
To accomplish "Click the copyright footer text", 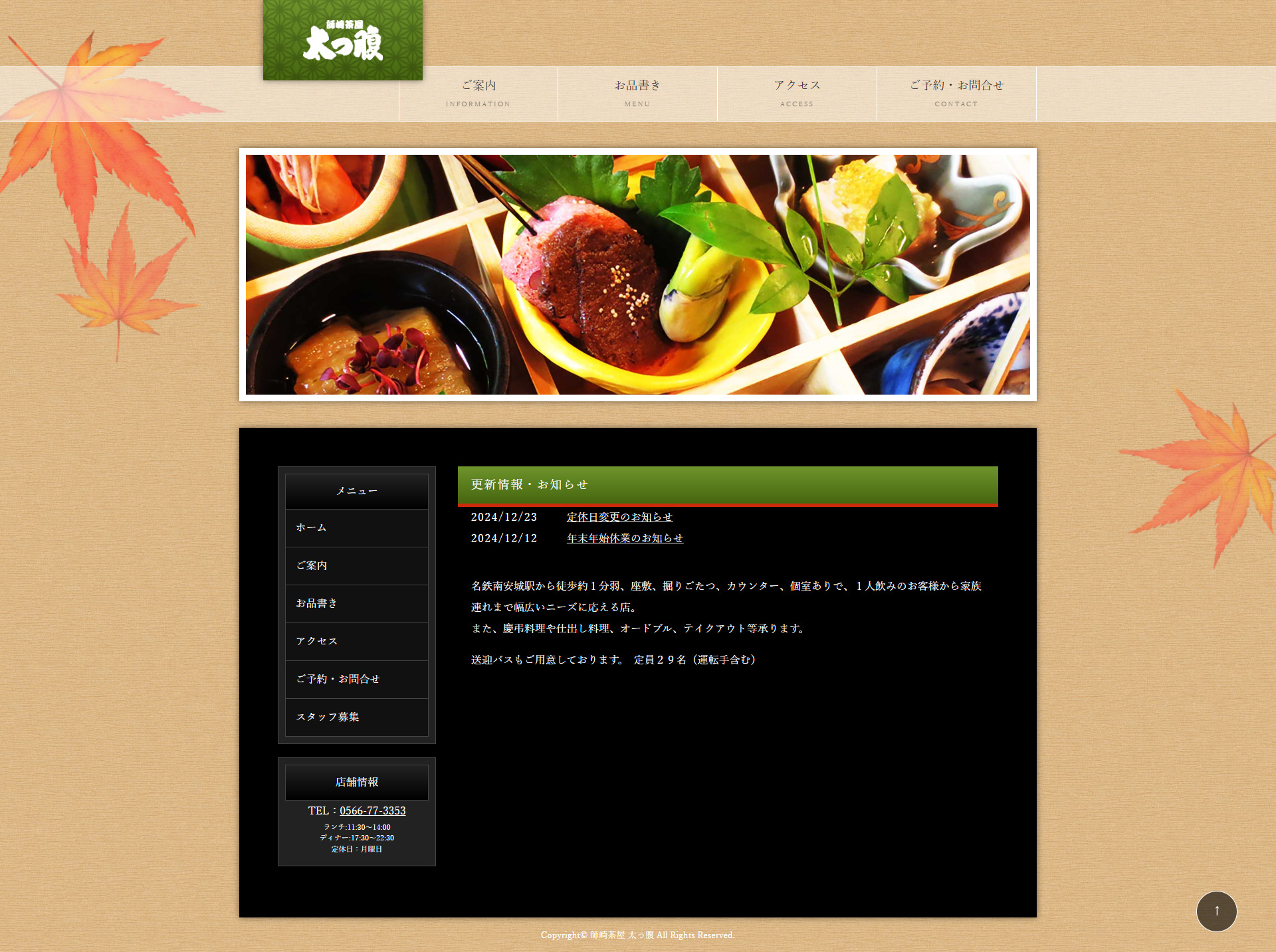I will (x=637, y=935).
